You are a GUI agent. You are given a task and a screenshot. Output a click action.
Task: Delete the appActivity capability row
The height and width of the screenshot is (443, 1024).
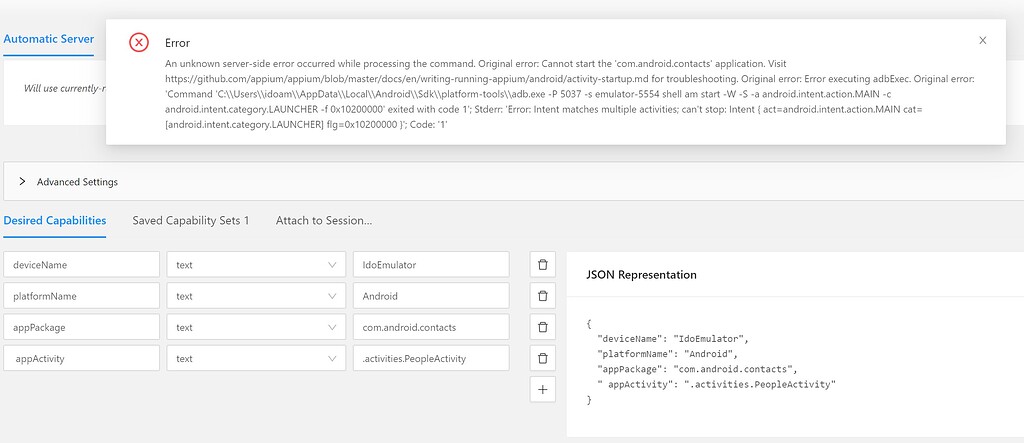542,358
